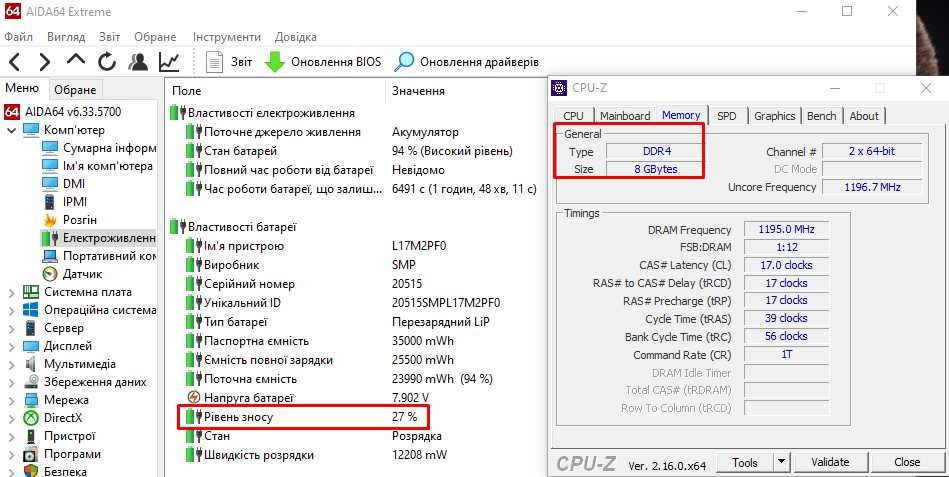Open the Файл menu
The image size is (949, 477).
tap(18, 37)
